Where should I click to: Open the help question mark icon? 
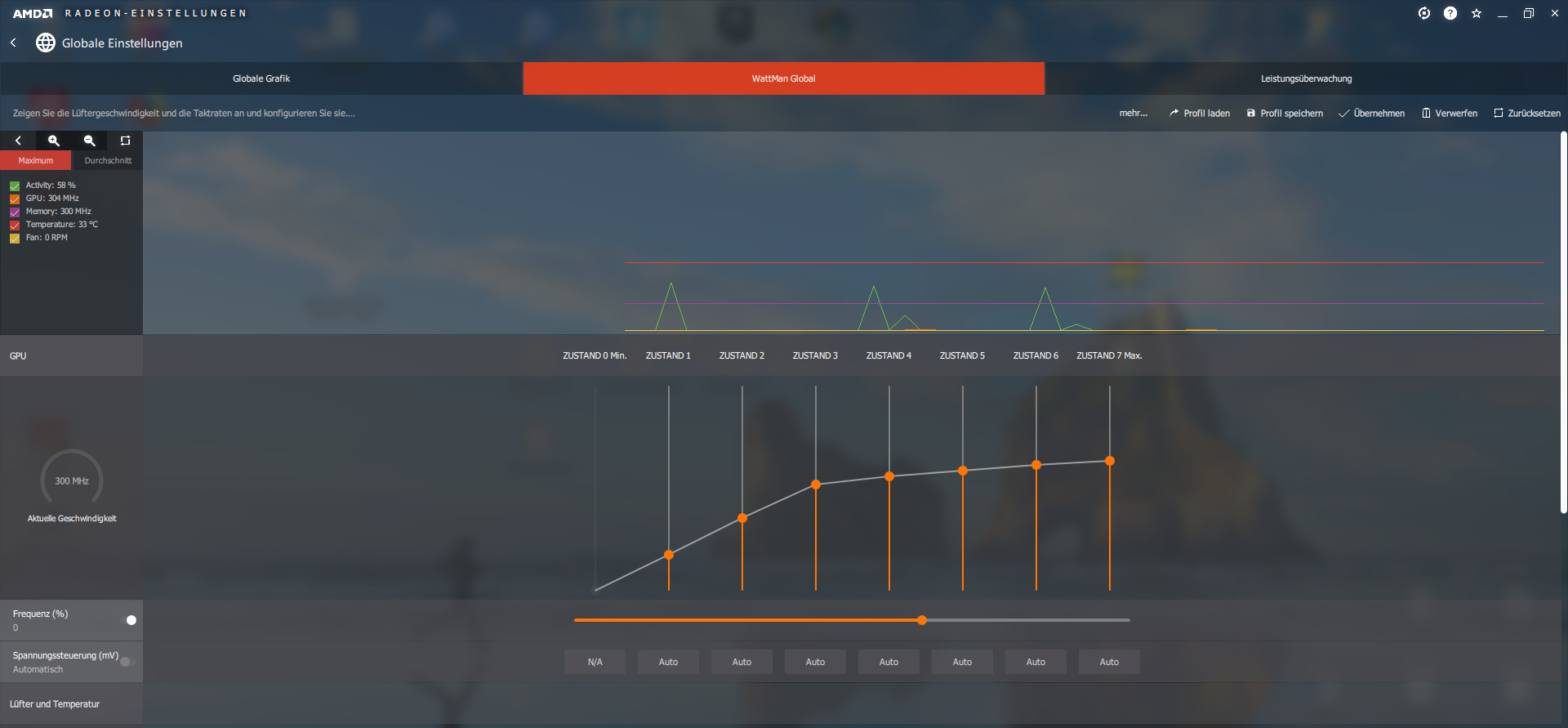(x=1450, y=13)
